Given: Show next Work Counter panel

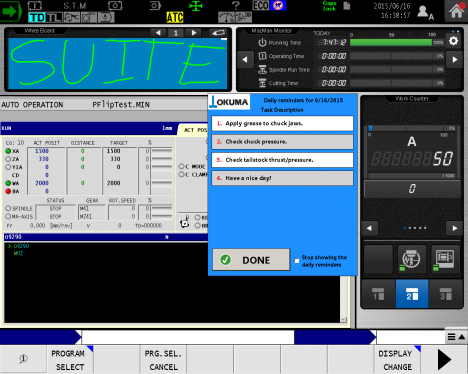Looking at the screenshot, I should (455, 228).
